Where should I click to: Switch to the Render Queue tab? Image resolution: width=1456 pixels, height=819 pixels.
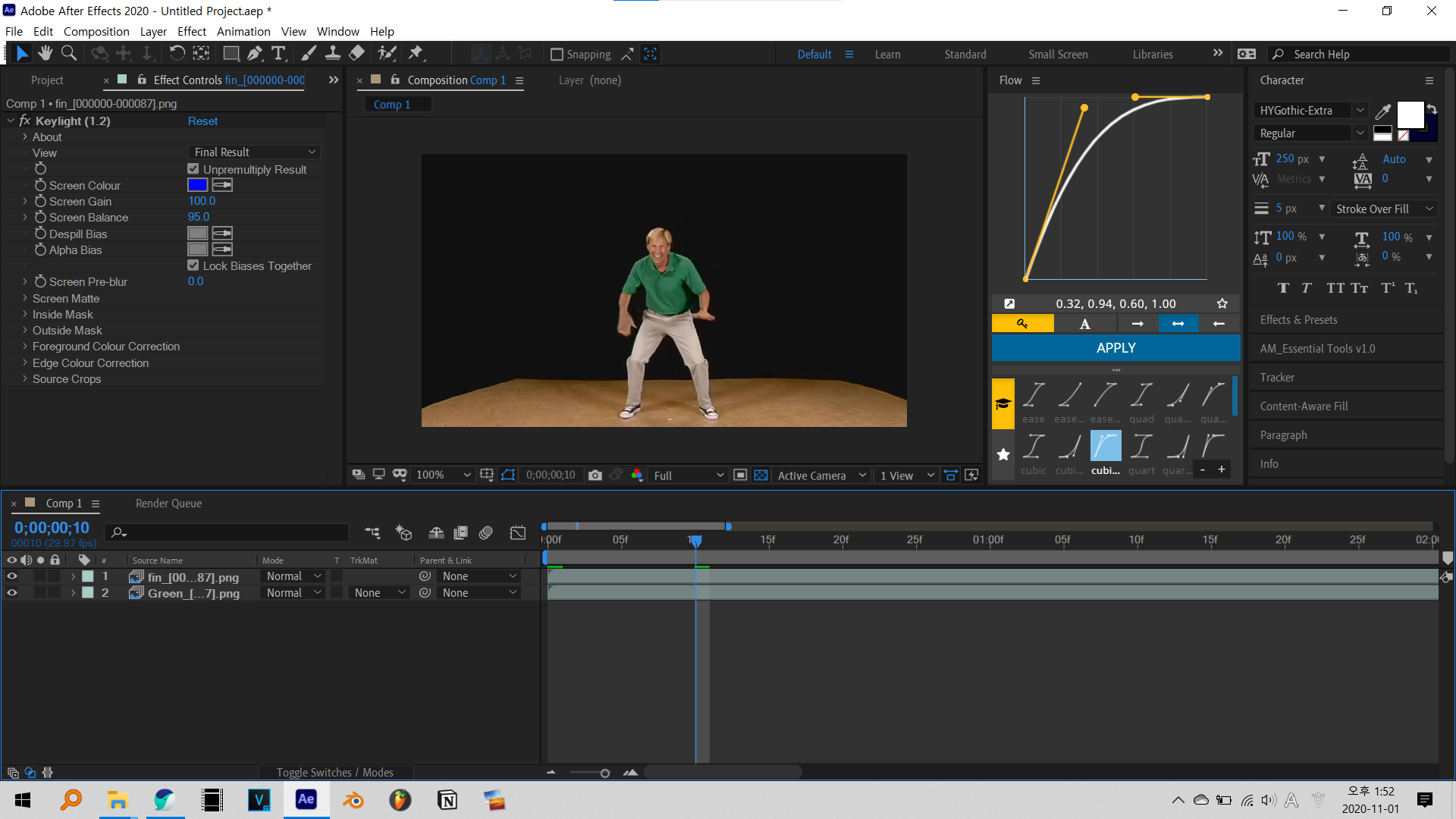coord(168,504)
